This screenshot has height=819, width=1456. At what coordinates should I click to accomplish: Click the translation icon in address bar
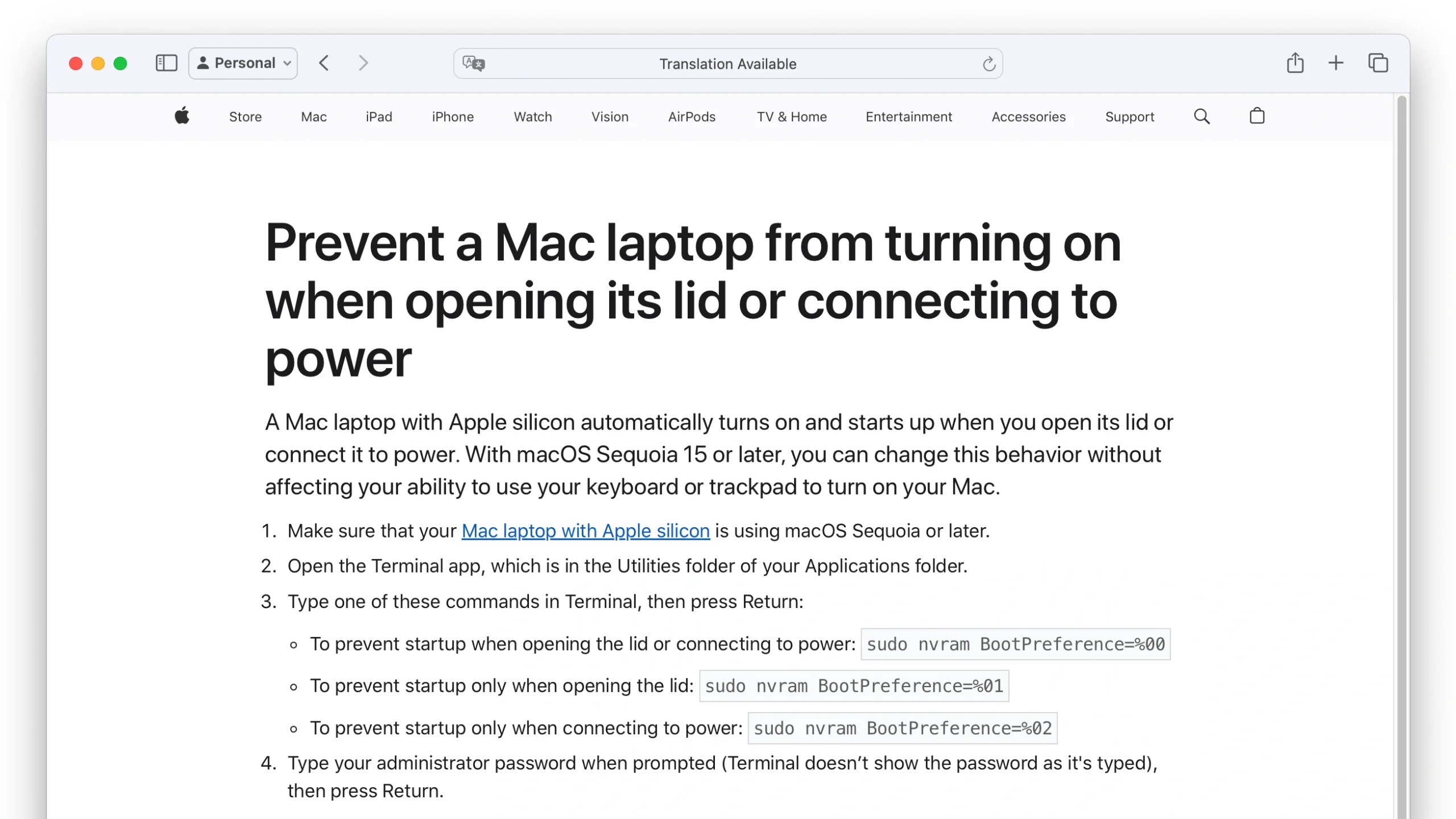pos(474,63)
